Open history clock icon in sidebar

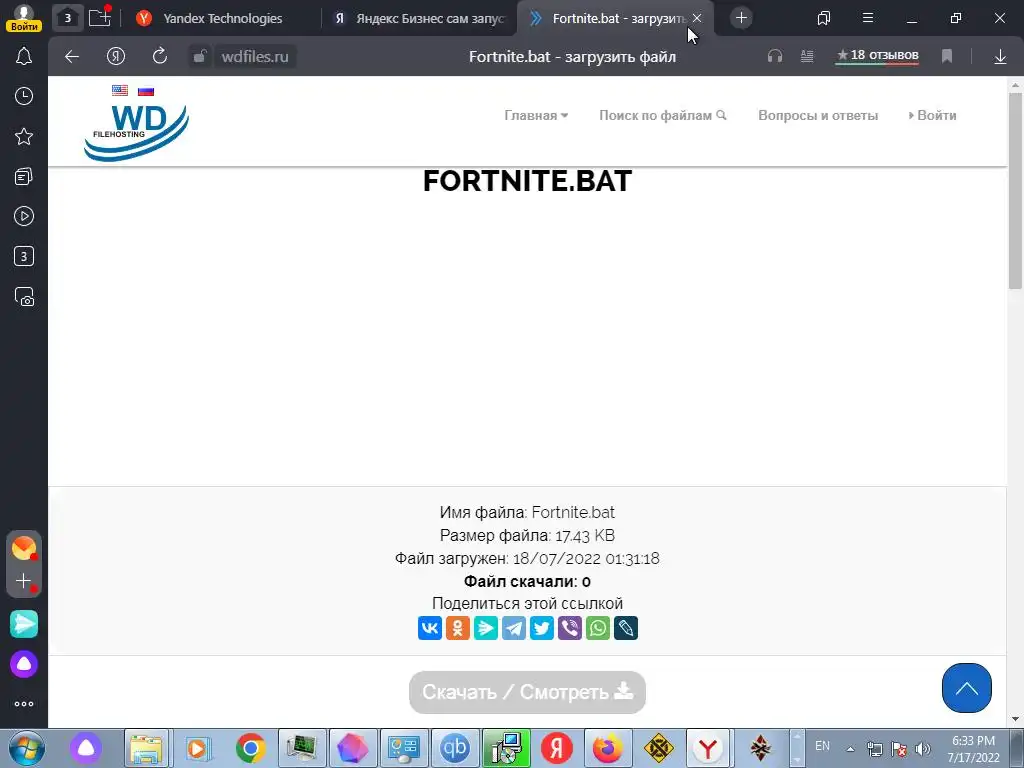tap(24, 96)
